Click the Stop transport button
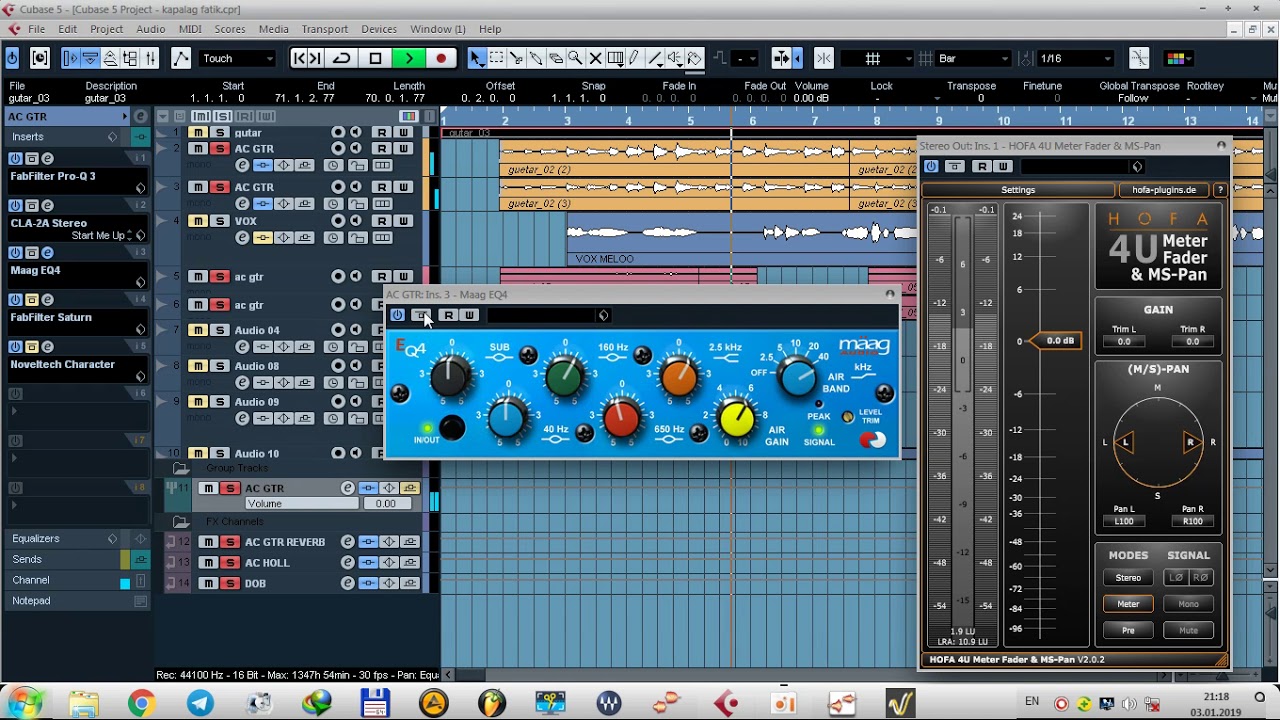Viewport: 1280px width, 720px height. pos(375,58)
